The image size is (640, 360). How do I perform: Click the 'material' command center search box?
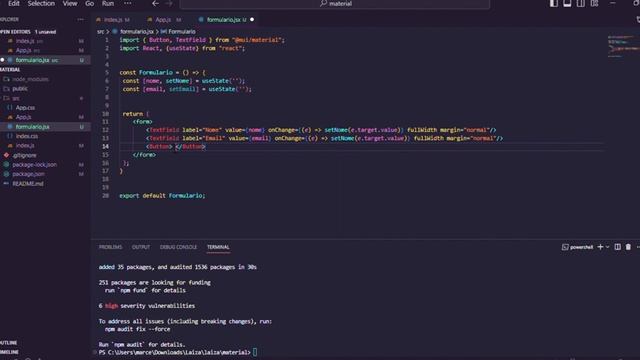335,4
